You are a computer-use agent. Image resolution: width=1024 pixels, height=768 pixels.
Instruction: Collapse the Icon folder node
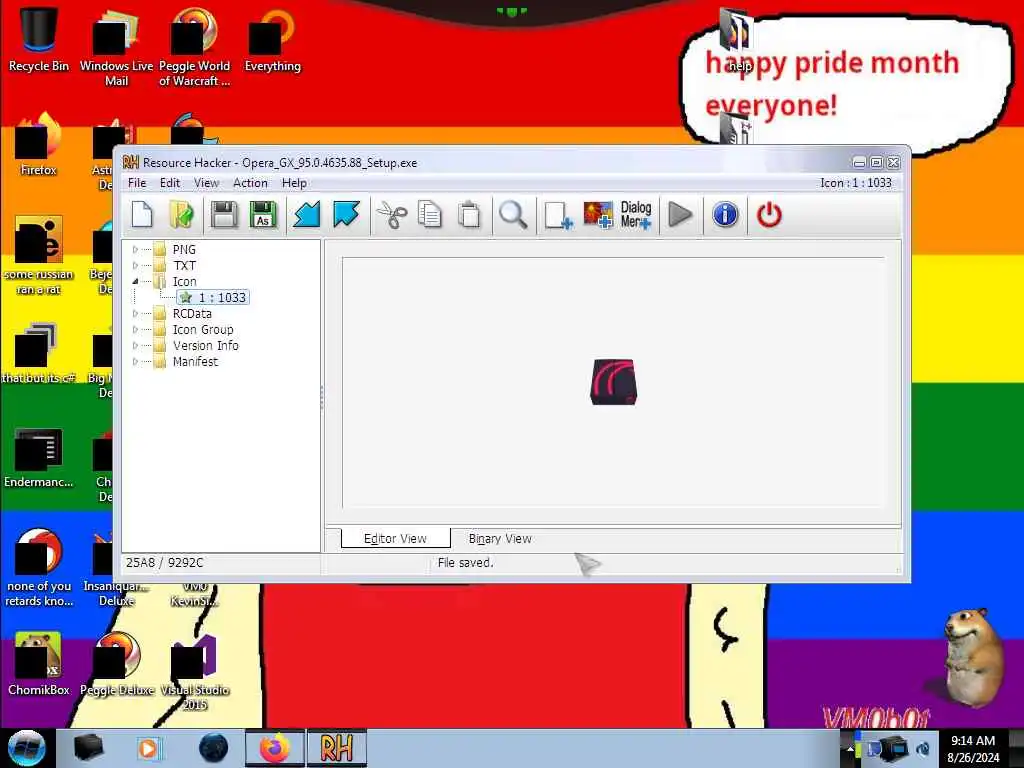[x=135, y=281]
